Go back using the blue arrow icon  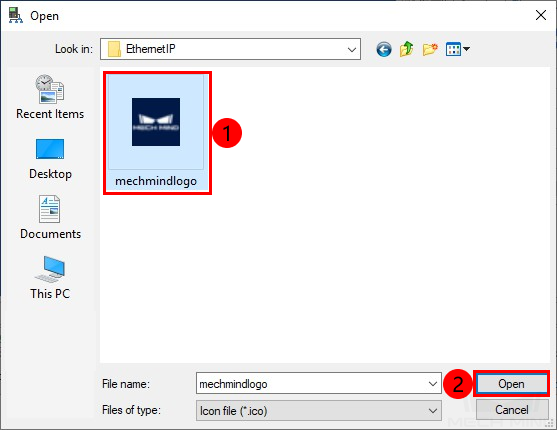tap(384, 49)
